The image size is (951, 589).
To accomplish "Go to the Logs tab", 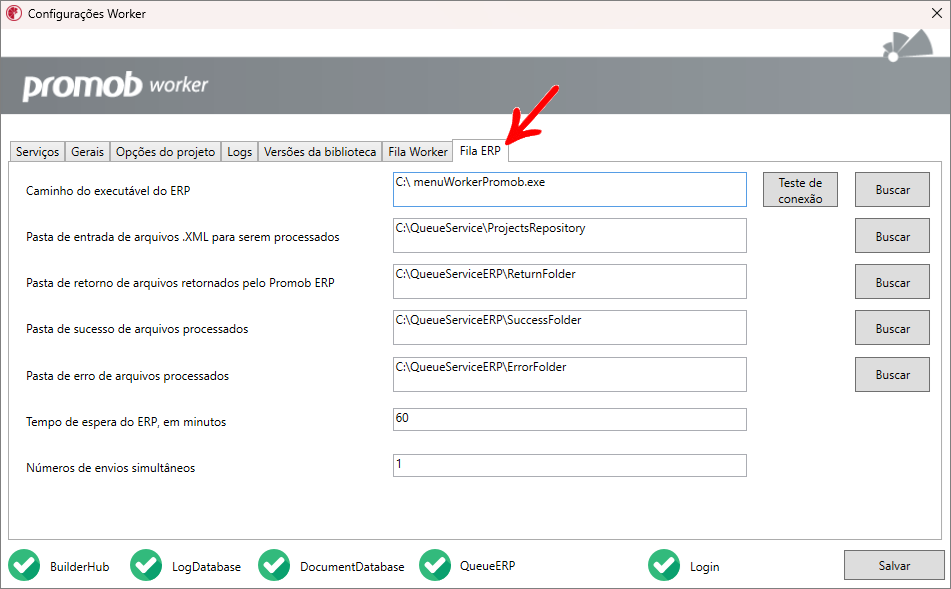I will tap(240, 152).
